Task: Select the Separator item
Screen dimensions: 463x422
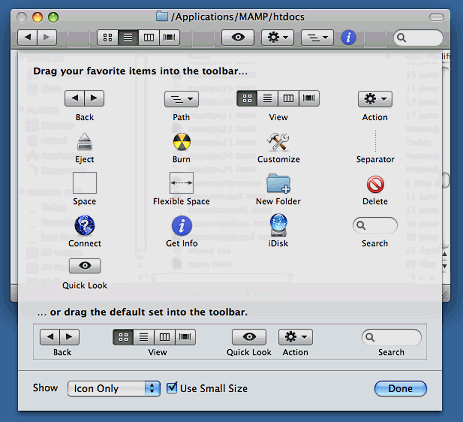Action: click(x=375, y=141)
